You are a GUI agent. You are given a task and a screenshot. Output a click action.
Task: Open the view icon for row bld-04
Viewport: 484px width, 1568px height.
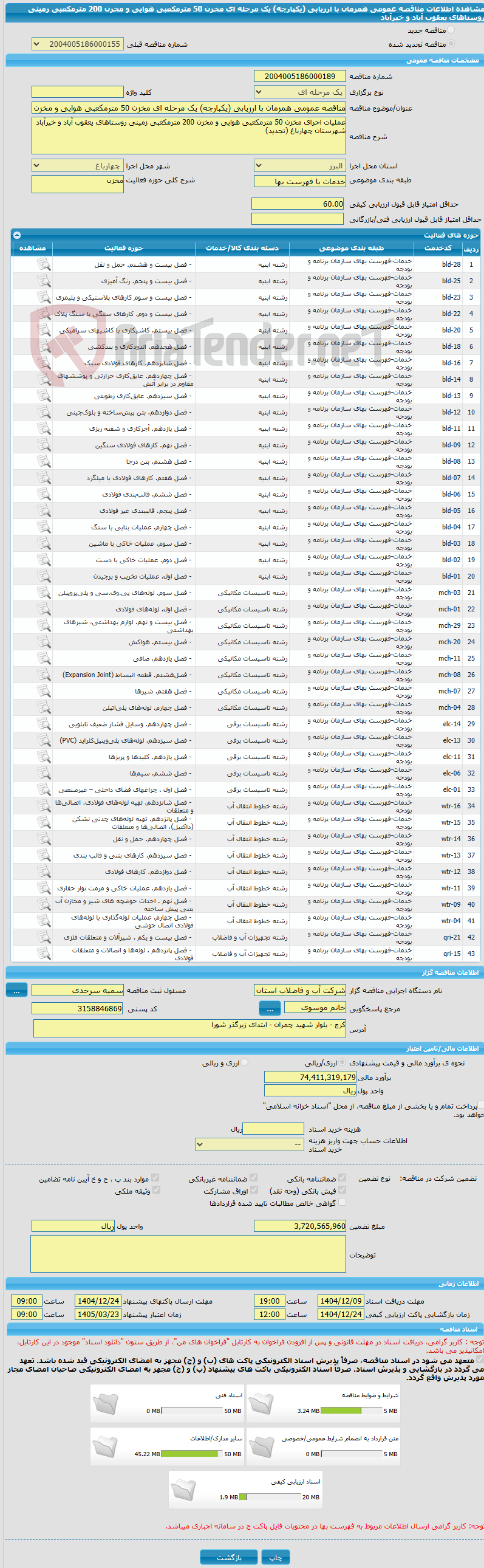tap(43, 527)
